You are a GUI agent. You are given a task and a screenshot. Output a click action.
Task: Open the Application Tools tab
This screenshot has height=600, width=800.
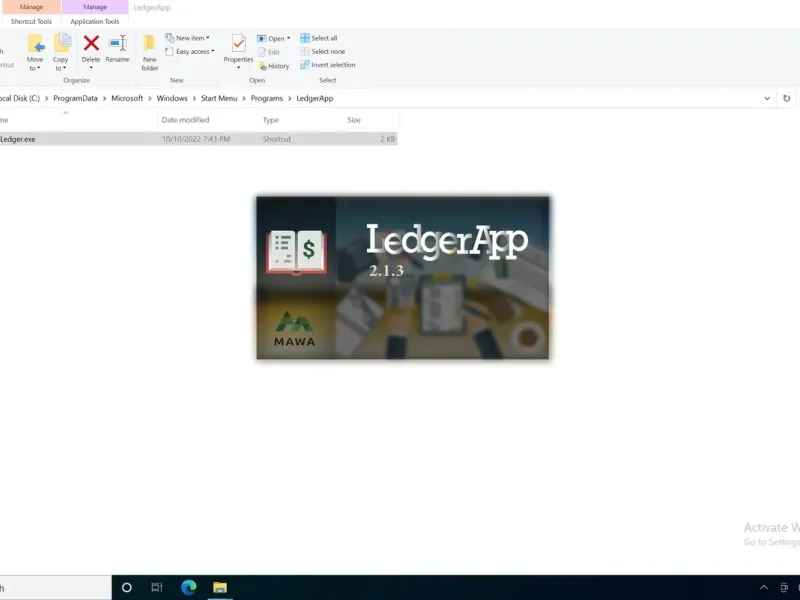[x=95, y=21]
